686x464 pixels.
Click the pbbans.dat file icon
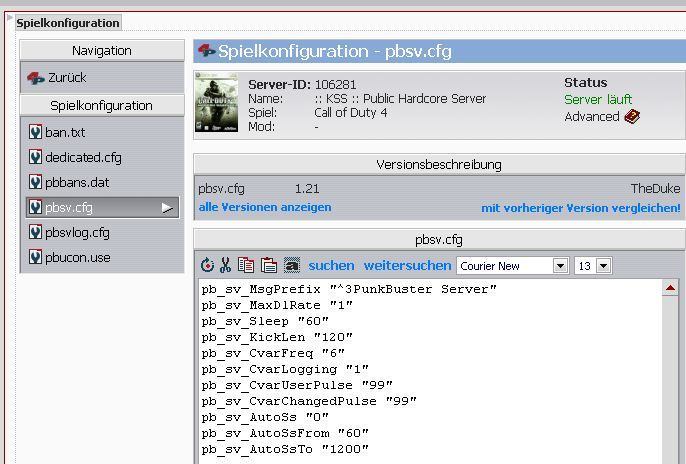[35, 182]
